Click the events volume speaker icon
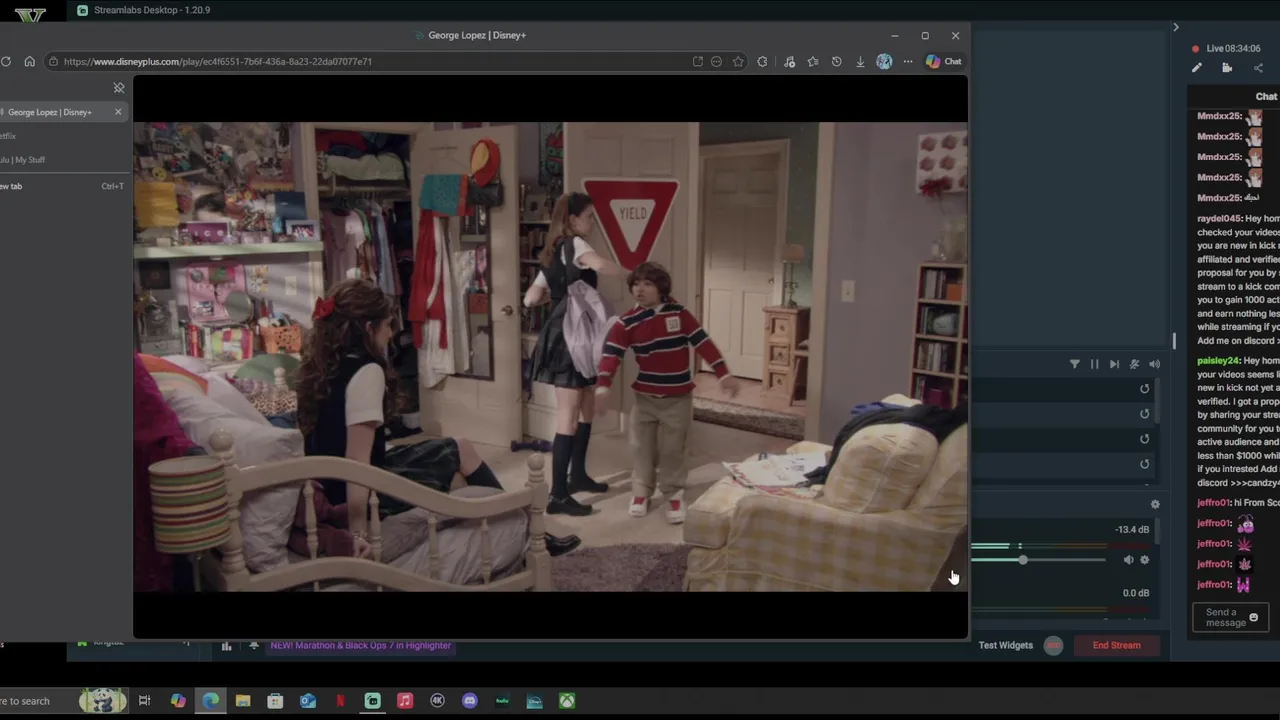This screenshot has width=1280, height=720. coord(1154,364)
